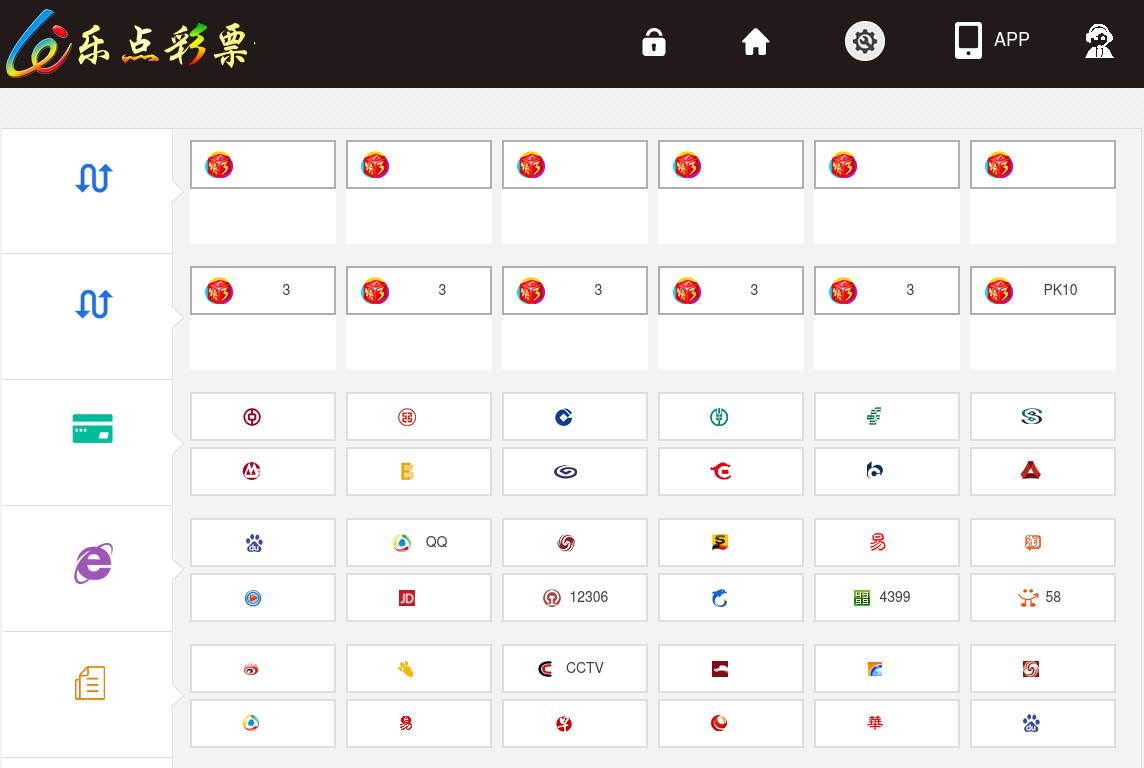
Task: Open the Bank of China logo tile
Action: pos(263,416)
